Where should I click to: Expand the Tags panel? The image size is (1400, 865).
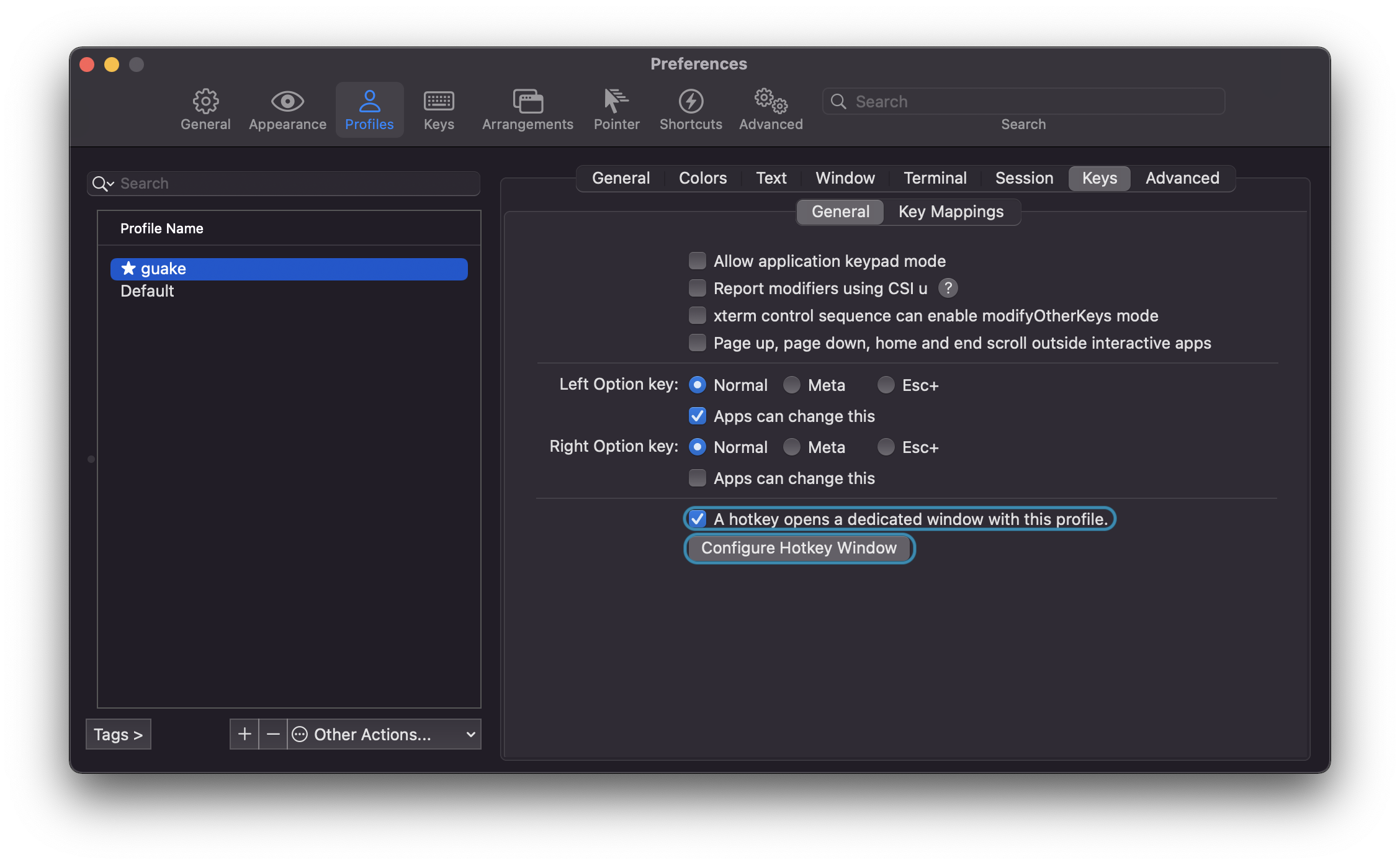point(118,734)
